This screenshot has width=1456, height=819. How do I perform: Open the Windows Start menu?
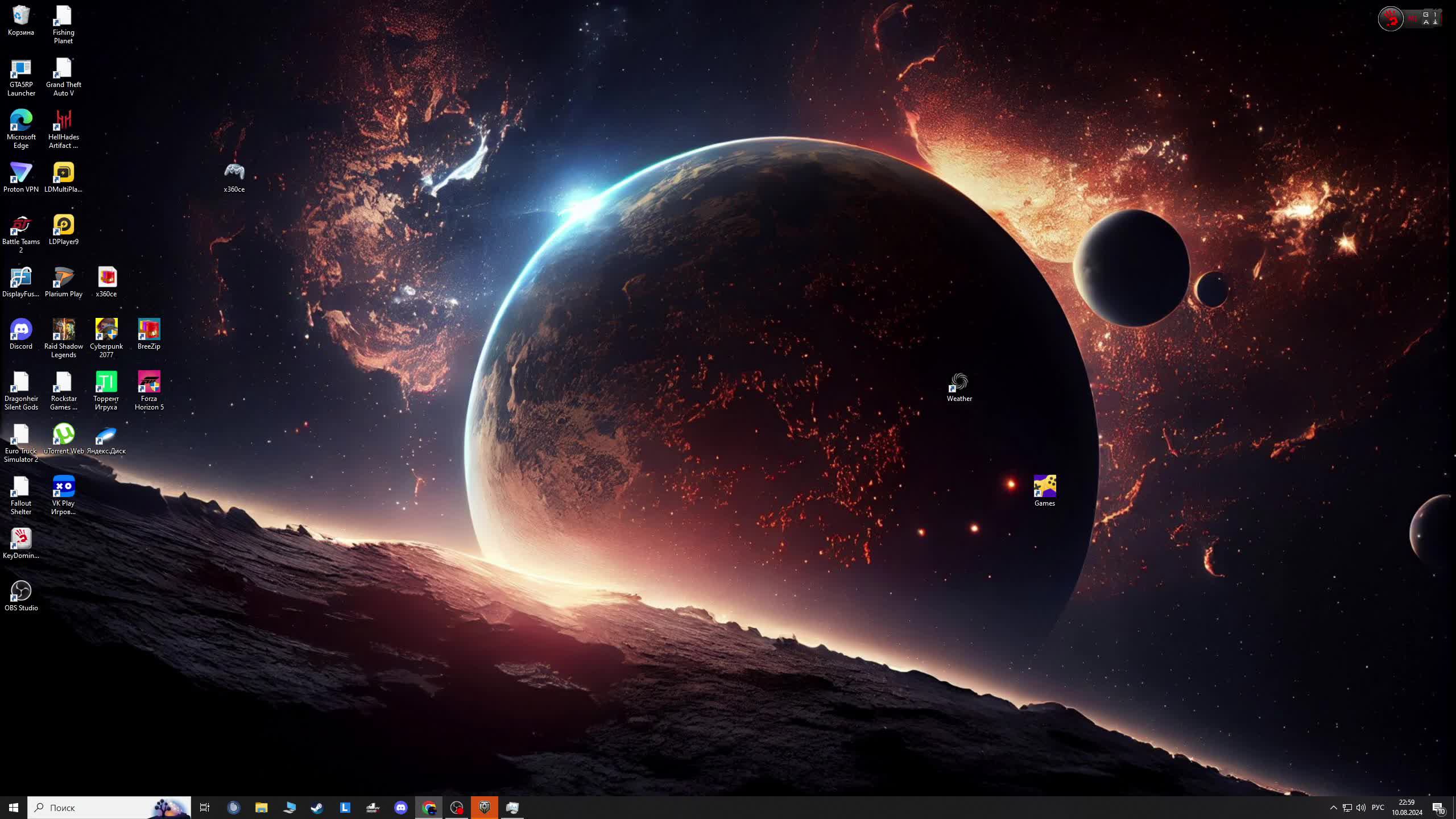[x=14, y=808]
